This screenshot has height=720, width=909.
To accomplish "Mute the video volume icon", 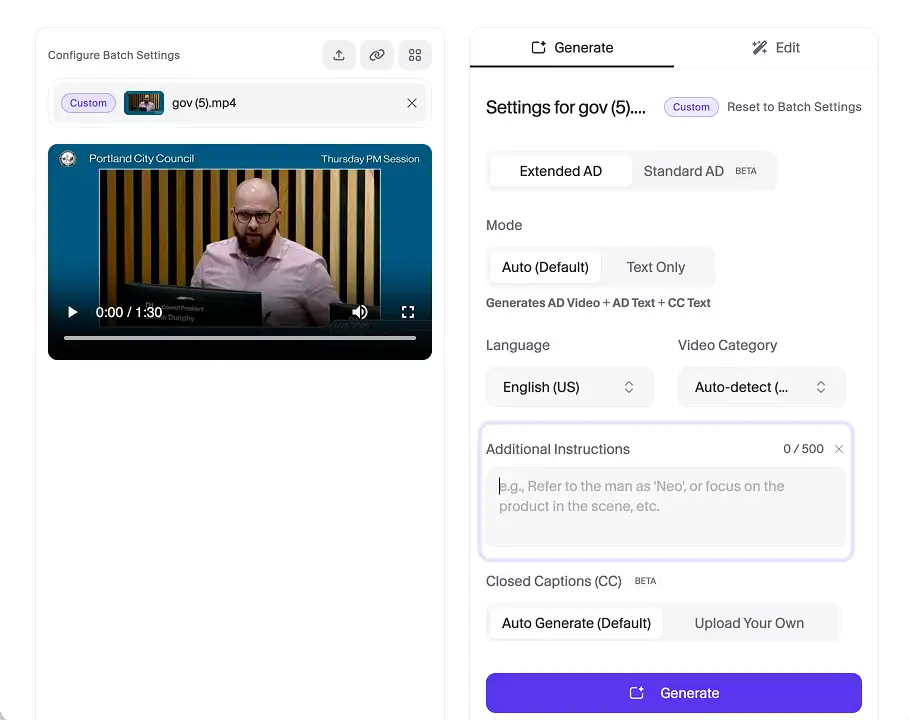I will point(360,312).
